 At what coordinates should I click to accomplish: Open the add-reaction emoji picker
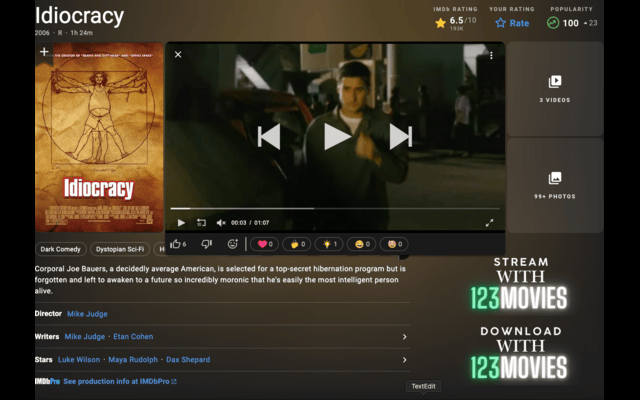[x=233, y=244]
